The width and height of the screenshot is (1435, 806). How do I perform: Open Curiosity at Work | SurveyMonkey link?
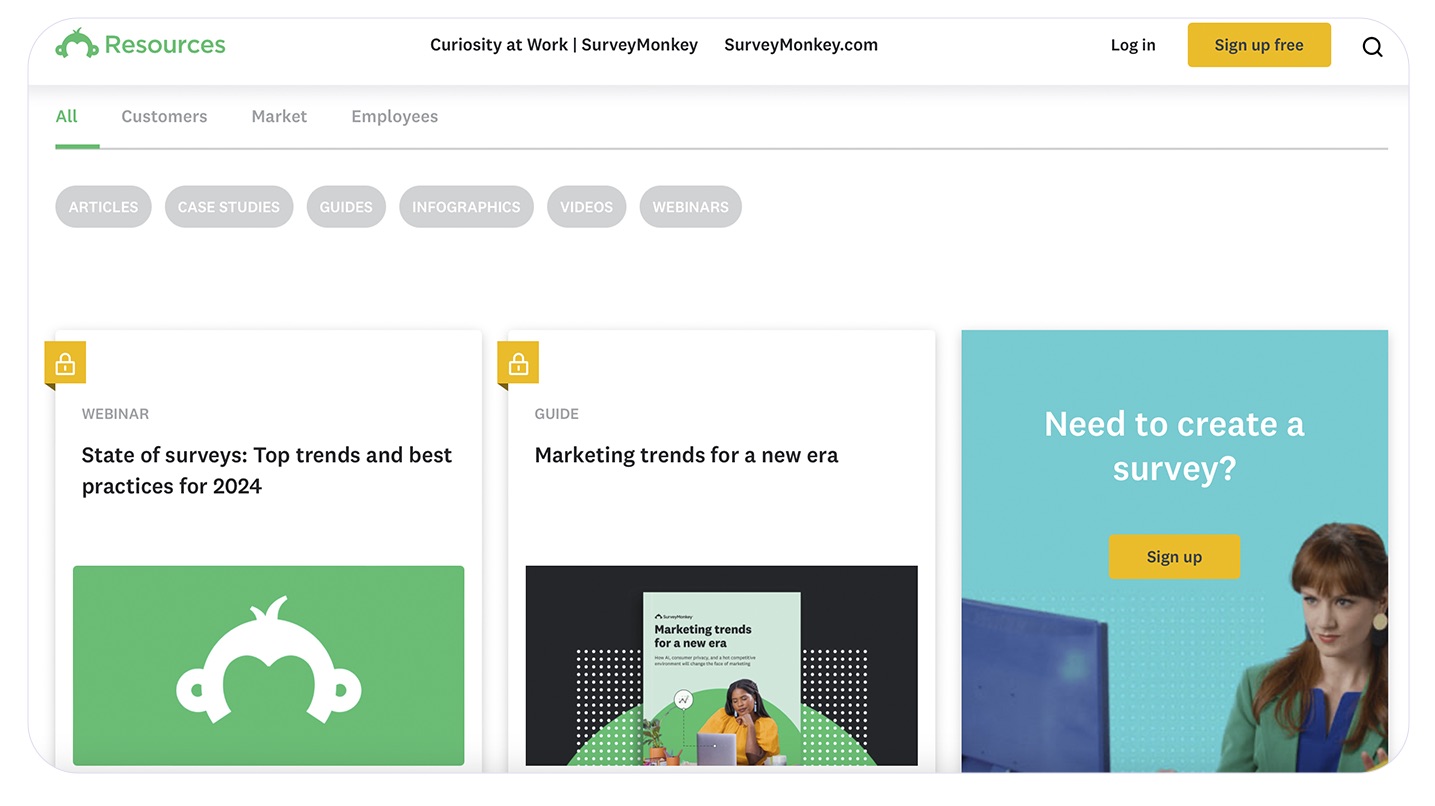pyautogui.click(x=563, y=45)
